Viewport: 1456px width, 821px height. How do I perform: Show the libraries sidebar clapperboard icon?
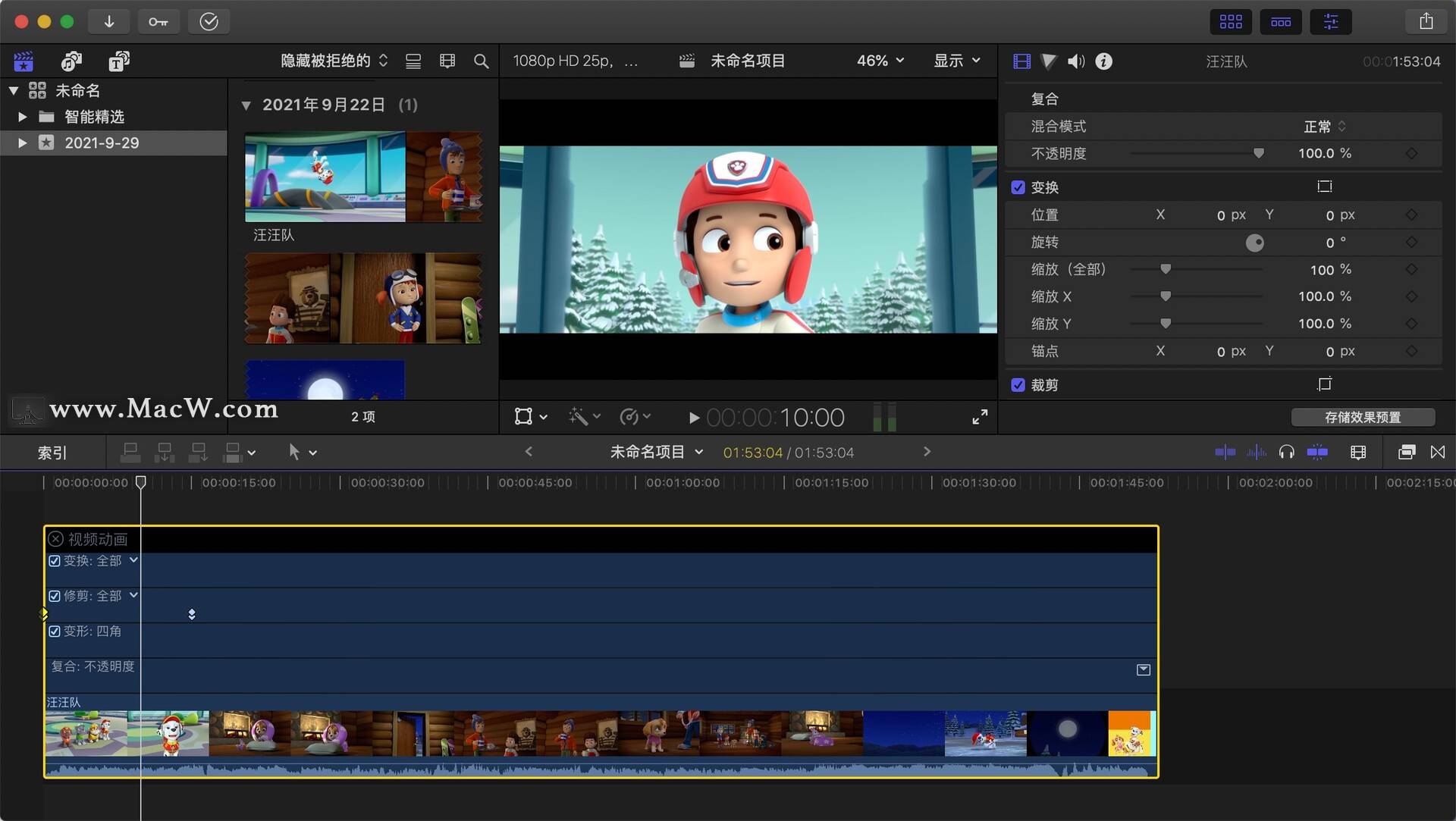pos(24,61)
